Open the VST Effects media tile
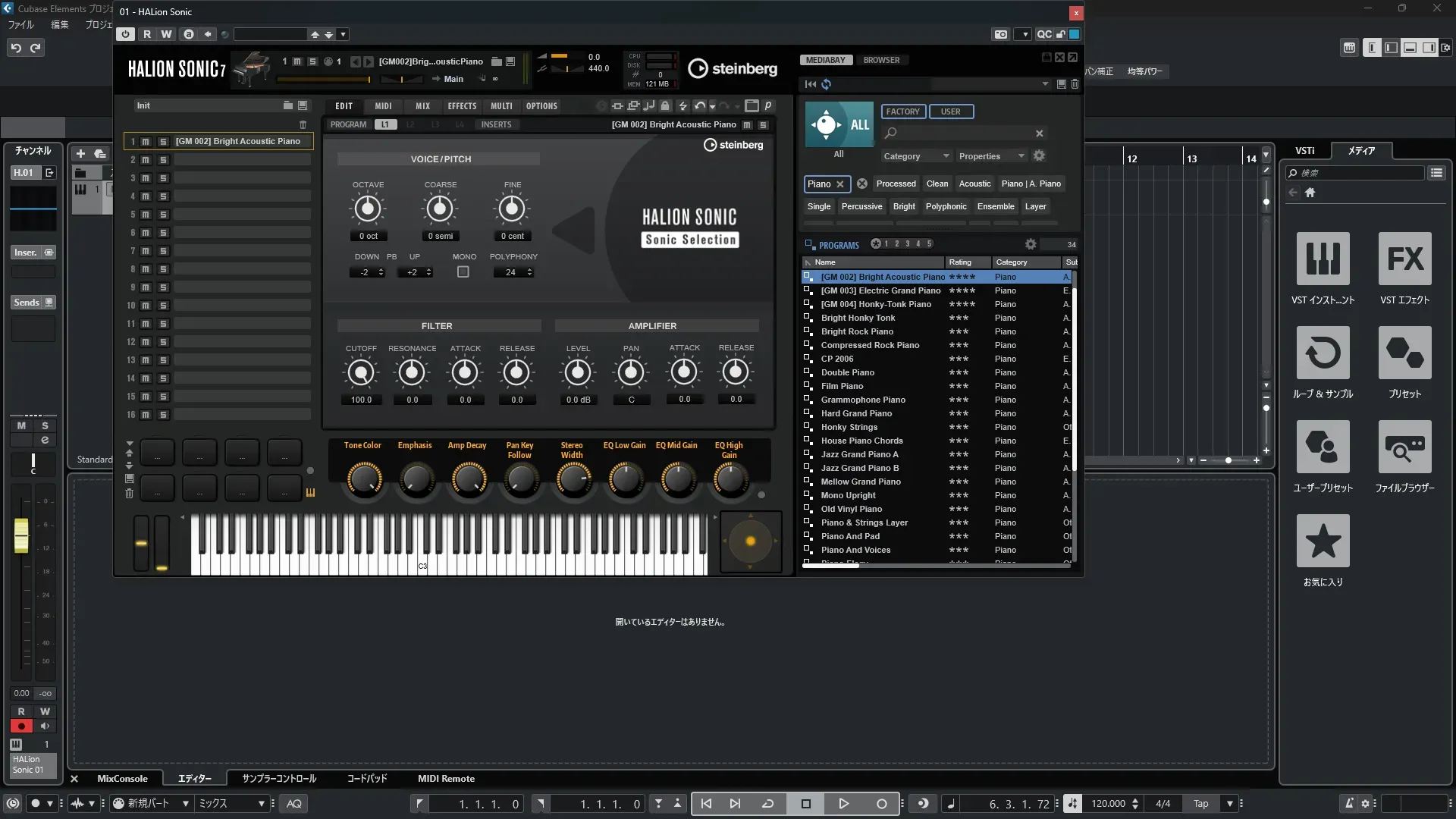1456x819 pixels. (1404, 259)
